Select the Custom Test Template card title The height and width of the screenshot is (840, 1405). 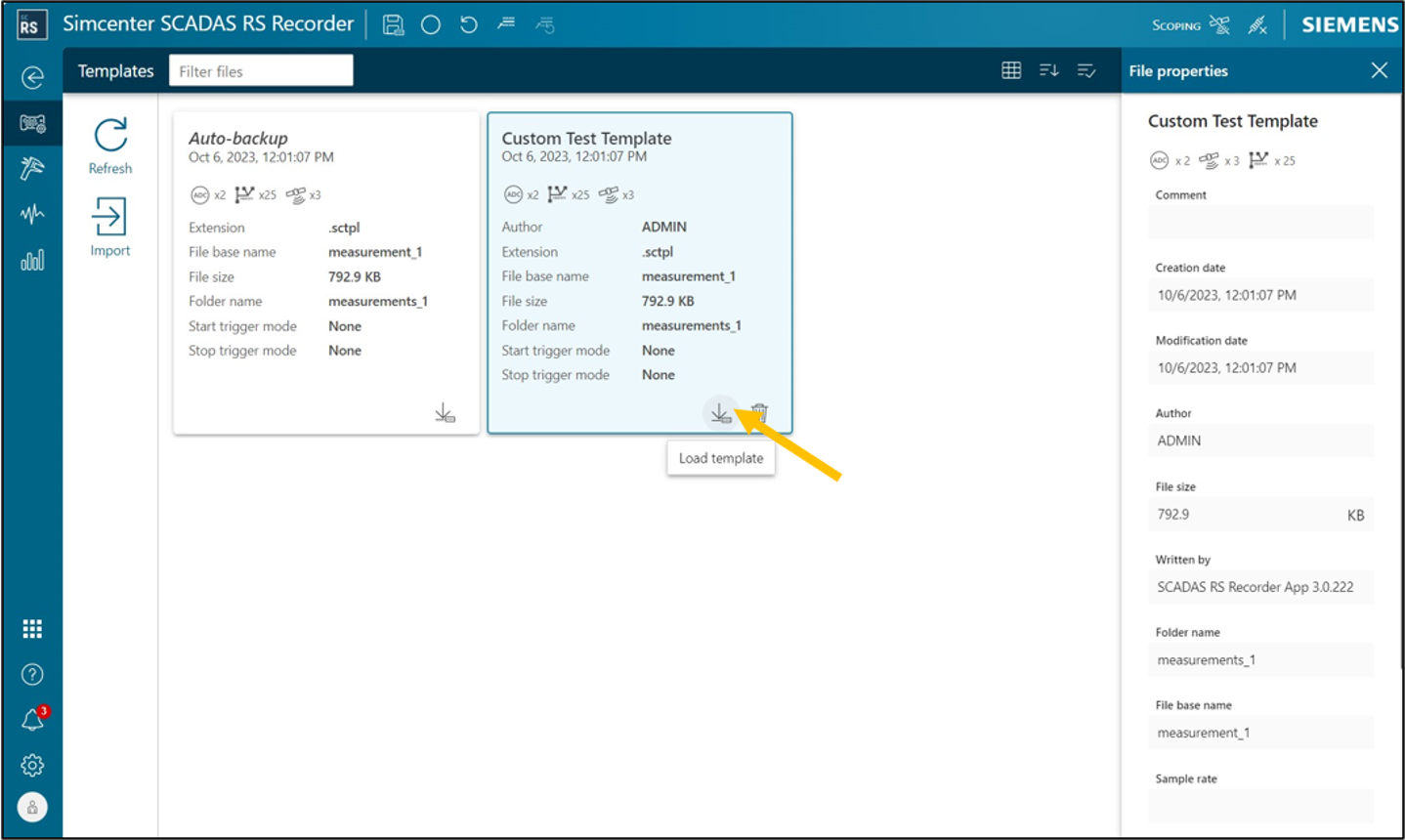(x=586, y=139)
